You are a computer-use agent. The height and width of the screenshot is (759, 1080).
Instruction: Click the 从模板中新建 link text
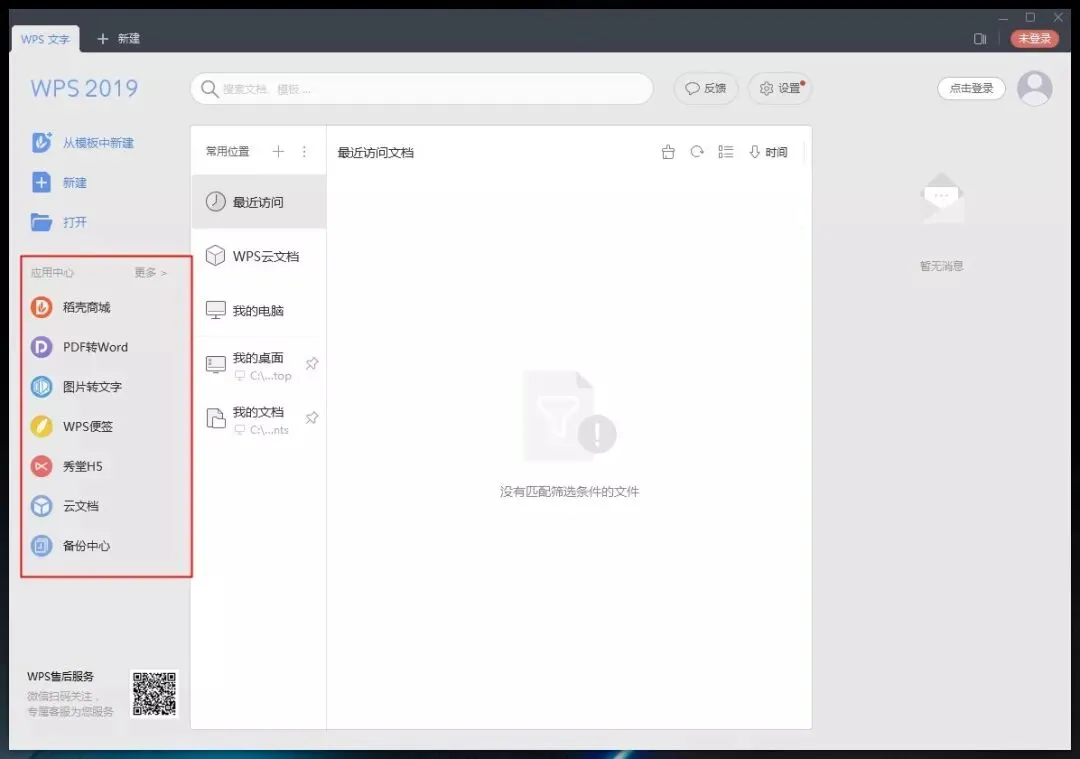[98, 143]
